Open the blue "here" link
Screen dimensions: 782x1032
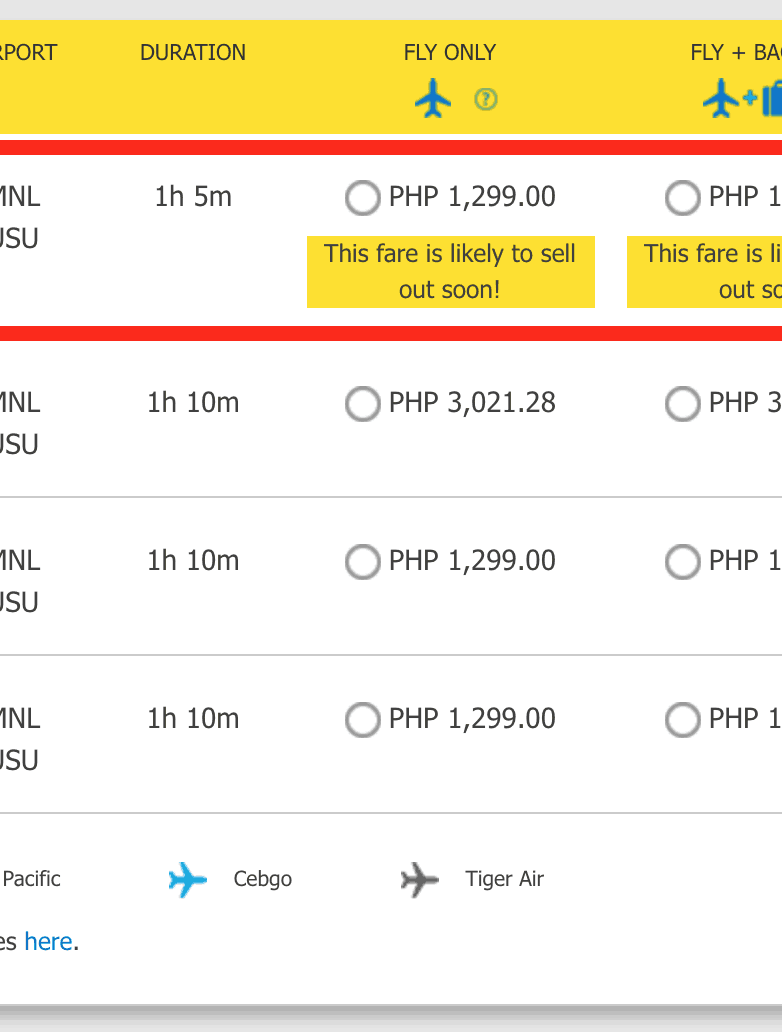coord(48,941)
